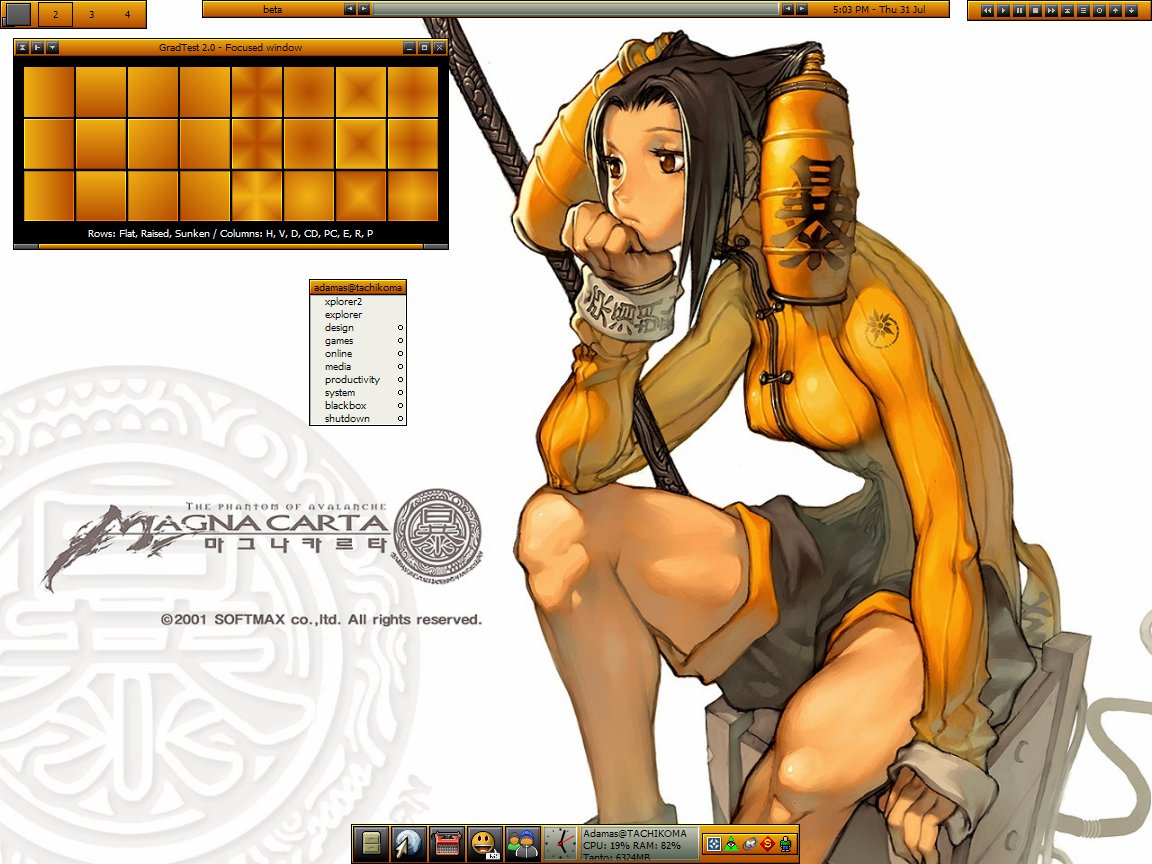The width and height of the screenshot is (1152, 864).
Task: Open the red typewriter icon in dock
Action: point(446,843)
